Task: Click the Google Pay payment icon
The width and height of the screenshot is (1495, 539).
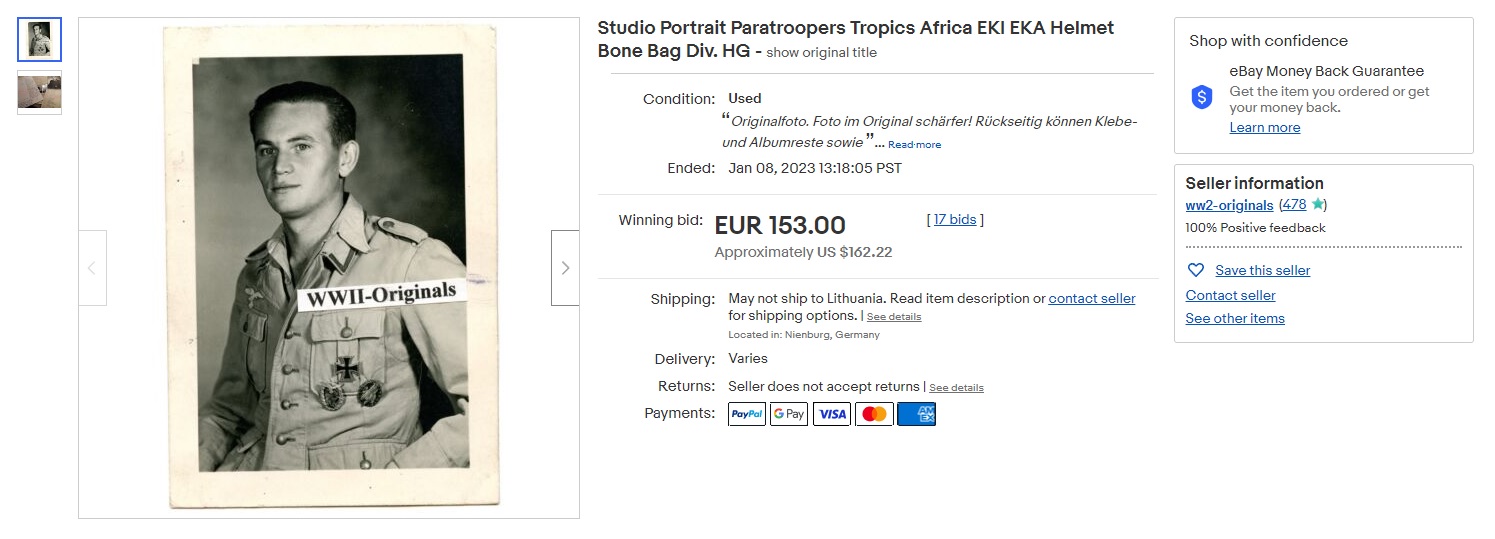Action: [x=789, y=414]
